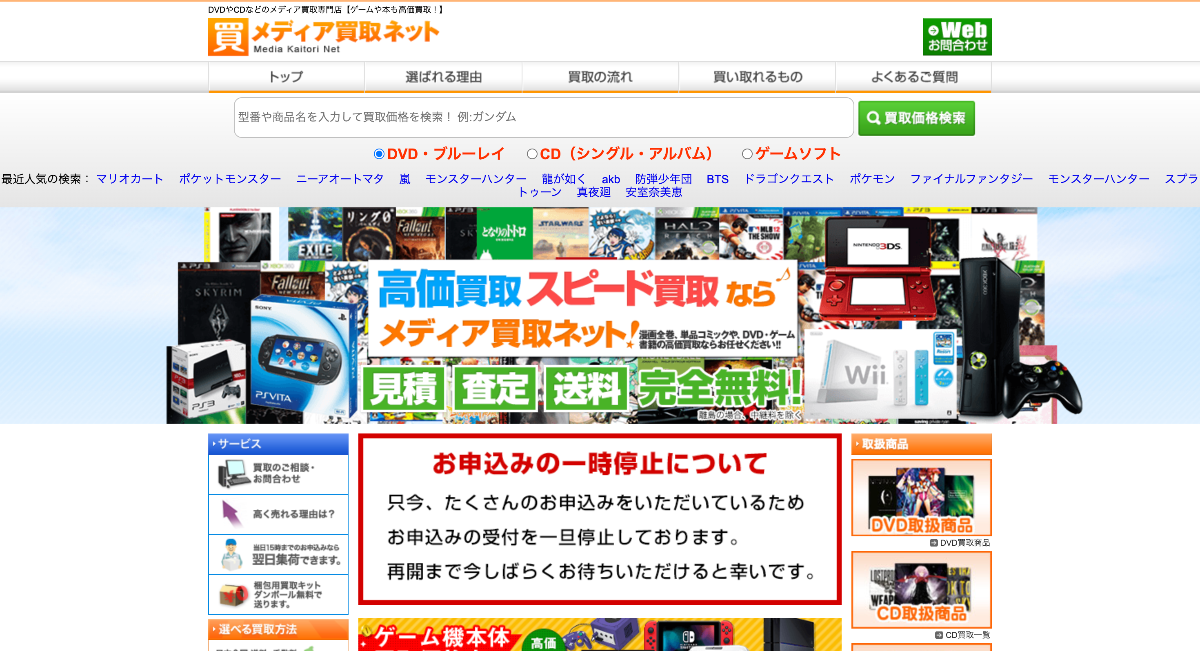This screenshot has width=1200, height=651.
Task: Open 梱包用買取キット cardboard box item
Action: [x=279, y=594]
